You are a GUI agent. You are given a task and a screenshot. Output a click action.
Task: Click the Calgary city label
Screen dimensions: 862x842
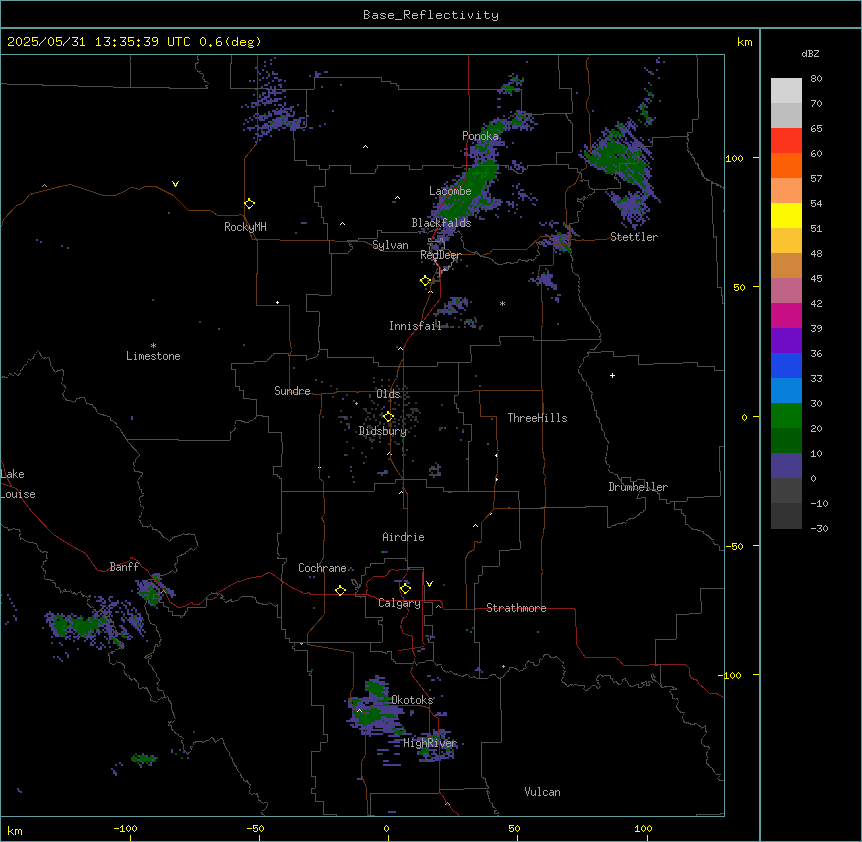(399, 603)
